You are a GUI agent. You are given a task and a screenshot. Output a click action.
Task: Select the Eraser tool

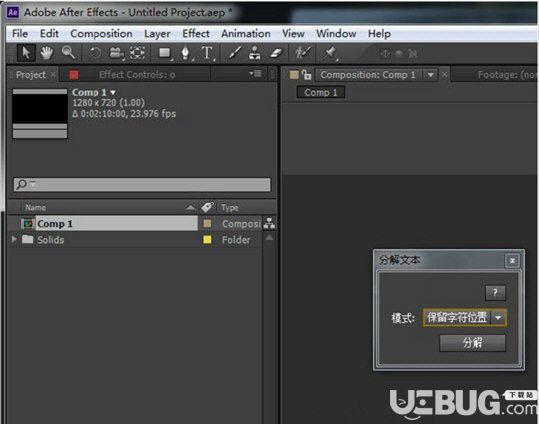click(x=275, y=53)
